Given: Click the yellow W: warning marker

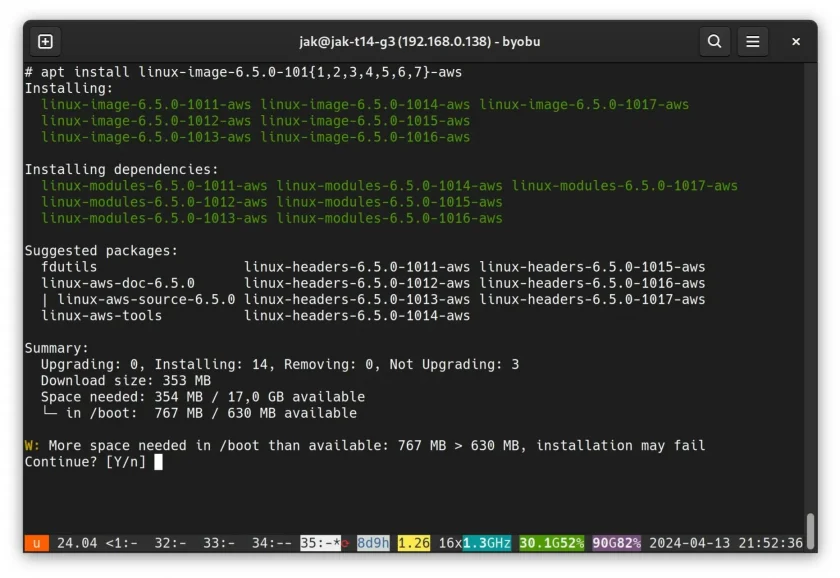Looking at the screenshot, I should [x=32, y=445].
